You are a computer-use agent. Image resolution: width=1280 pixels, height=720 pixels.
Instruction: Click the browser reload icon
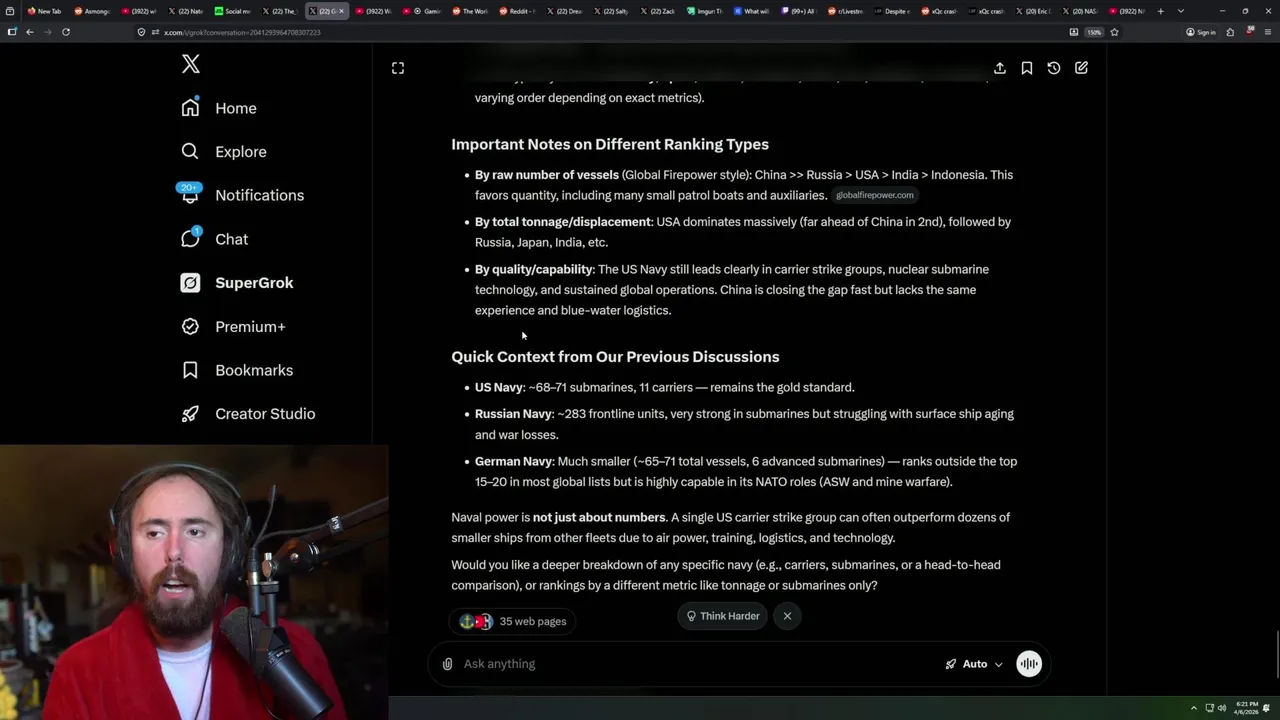(66, 32)
